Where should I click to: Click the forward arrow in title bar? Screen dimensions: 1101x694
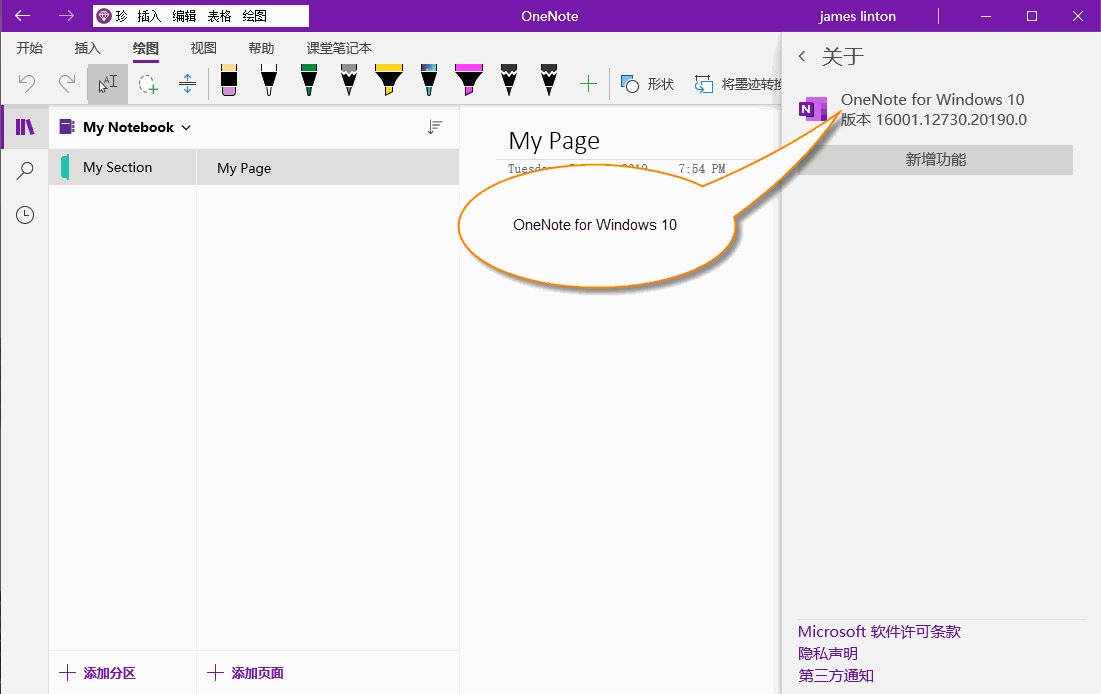[x=66, y=15]
